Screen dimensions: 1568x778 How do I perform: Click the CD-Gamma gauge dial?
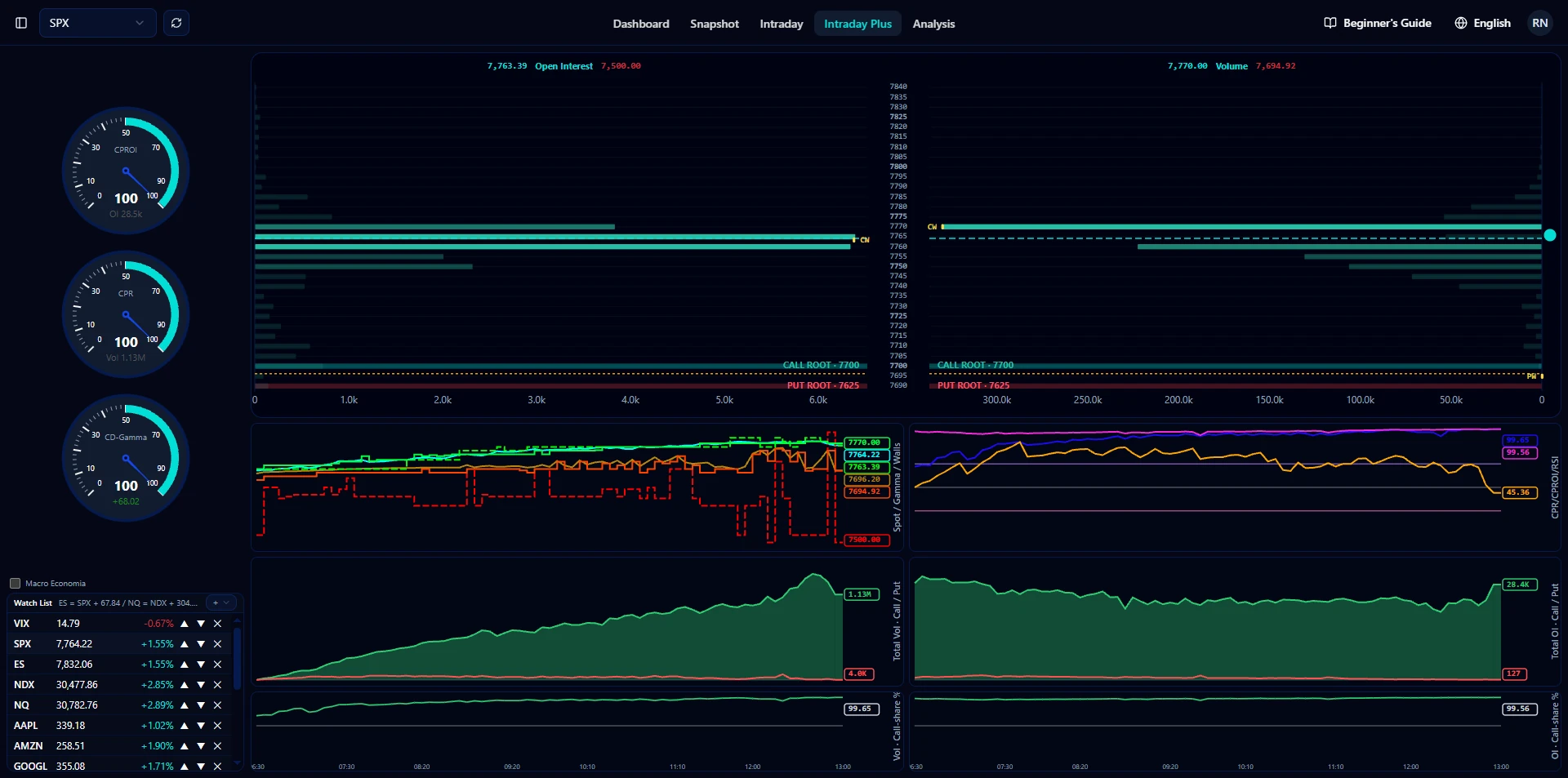[x=126, y=458]
